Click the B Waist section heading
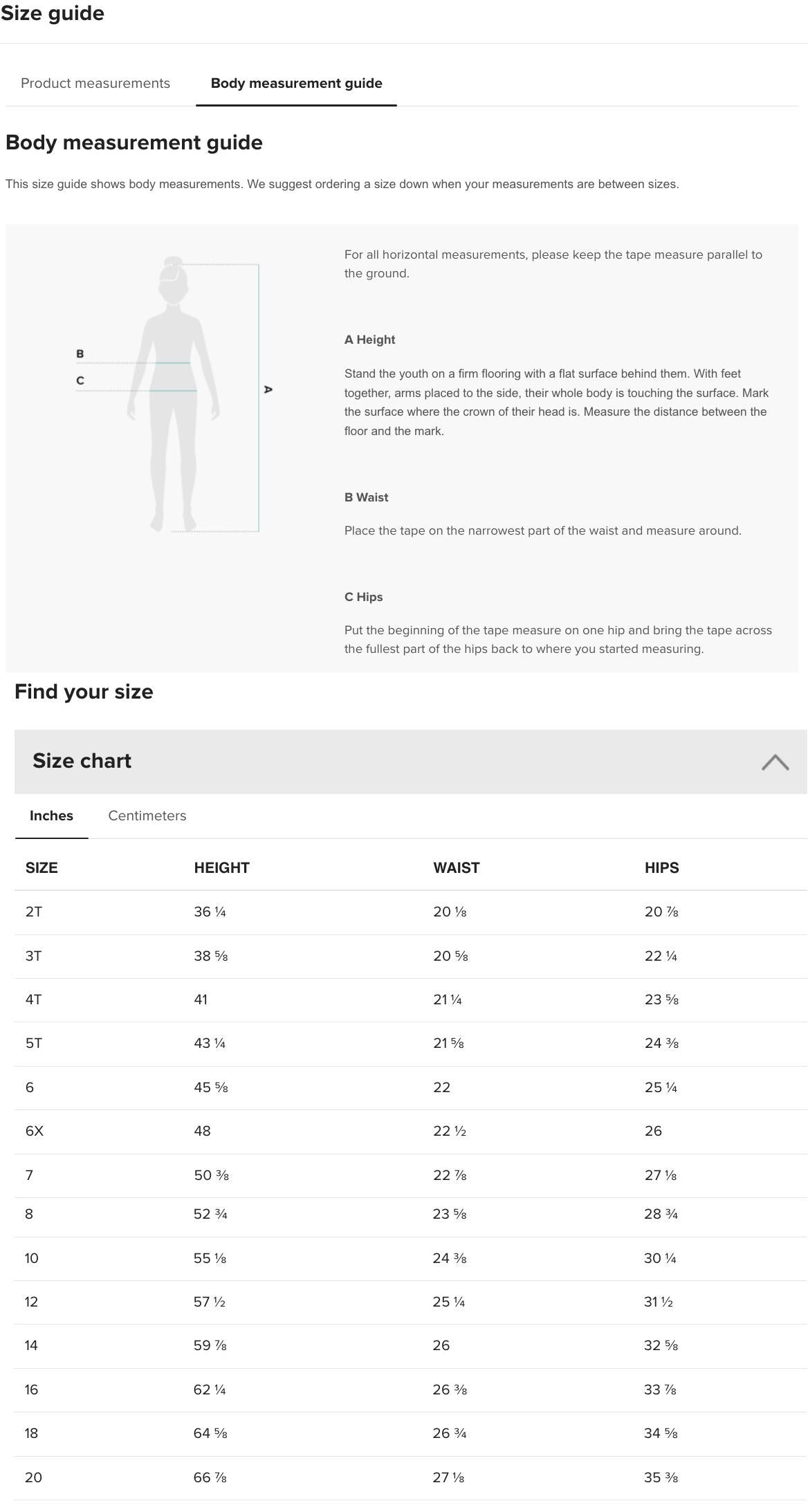Image resolution: width=808 pixels, height=1512 pixels. click(x=366, y=497)
